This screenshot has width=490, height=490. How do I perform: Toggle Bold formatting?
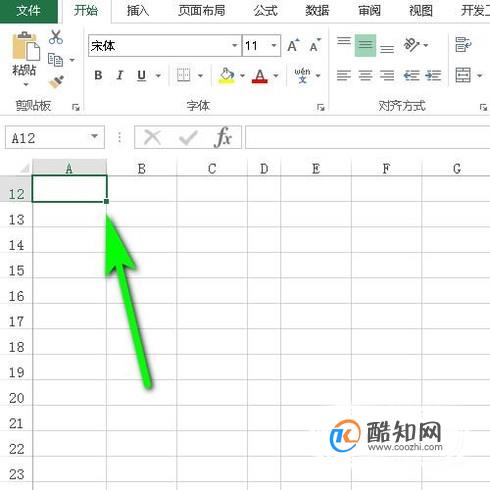coord(98,75)
